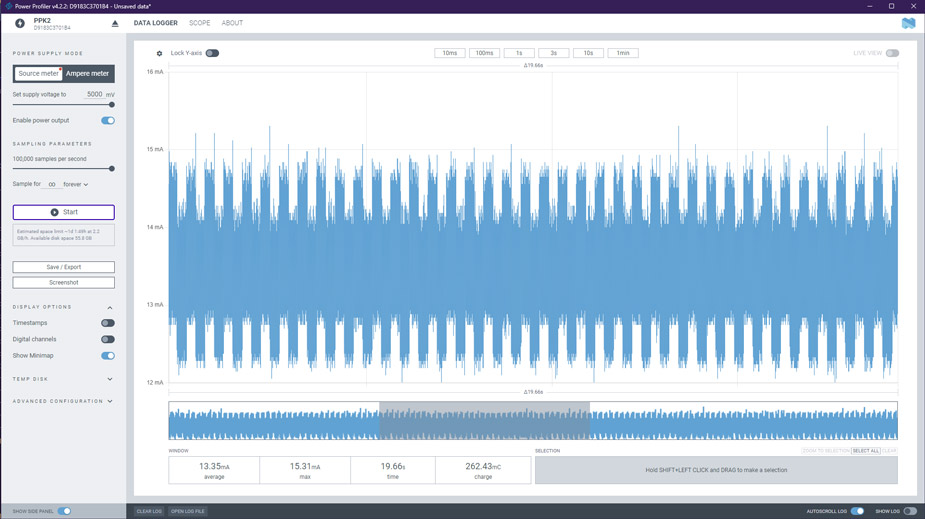The image size is (925, 519).
Task: Open the 'forever' sample duration dropdown
Action: click(x=76, y=184)
